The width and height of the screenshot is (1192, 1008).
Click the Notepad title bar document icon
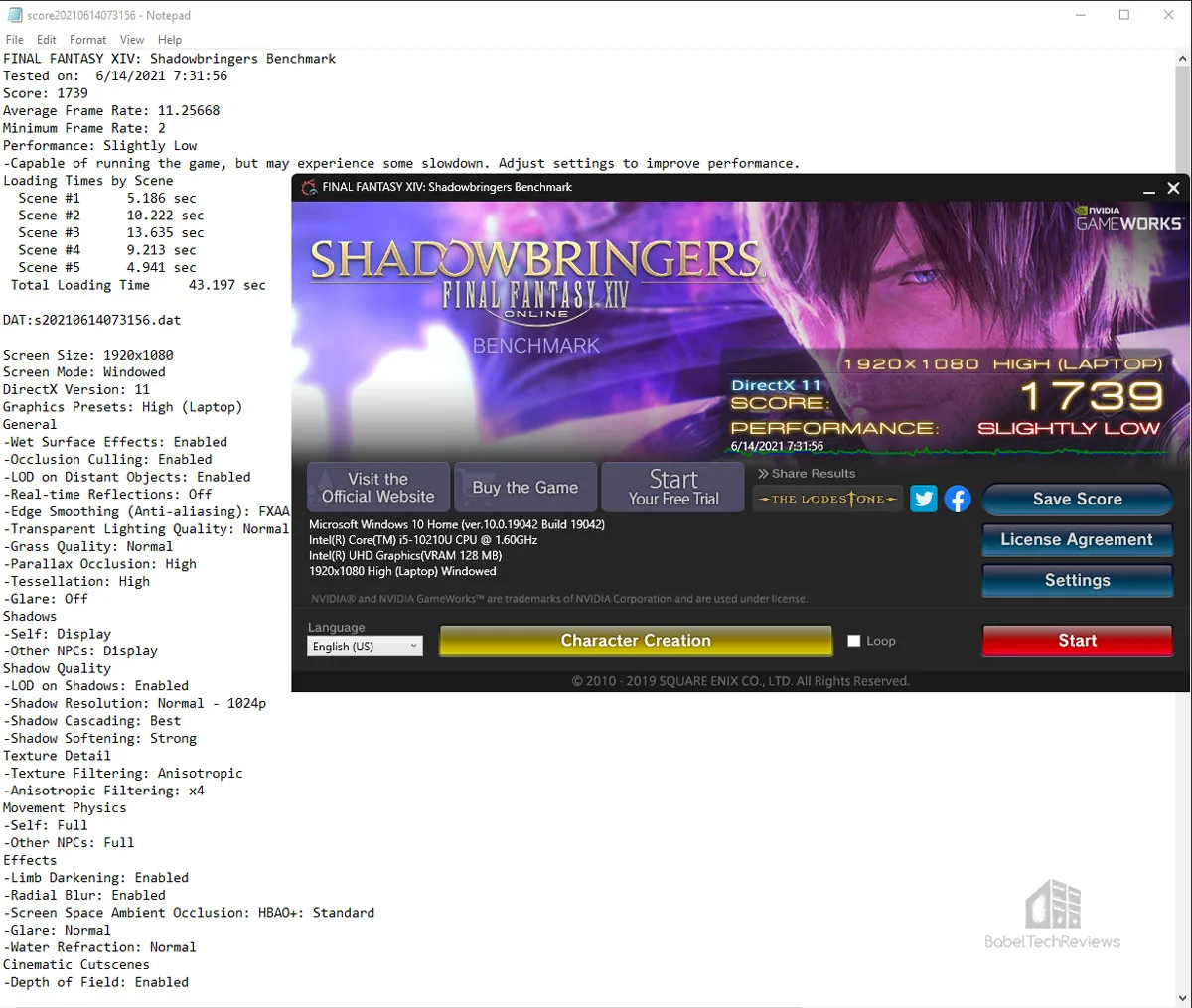pyautogui.click(x=14, y=15)
